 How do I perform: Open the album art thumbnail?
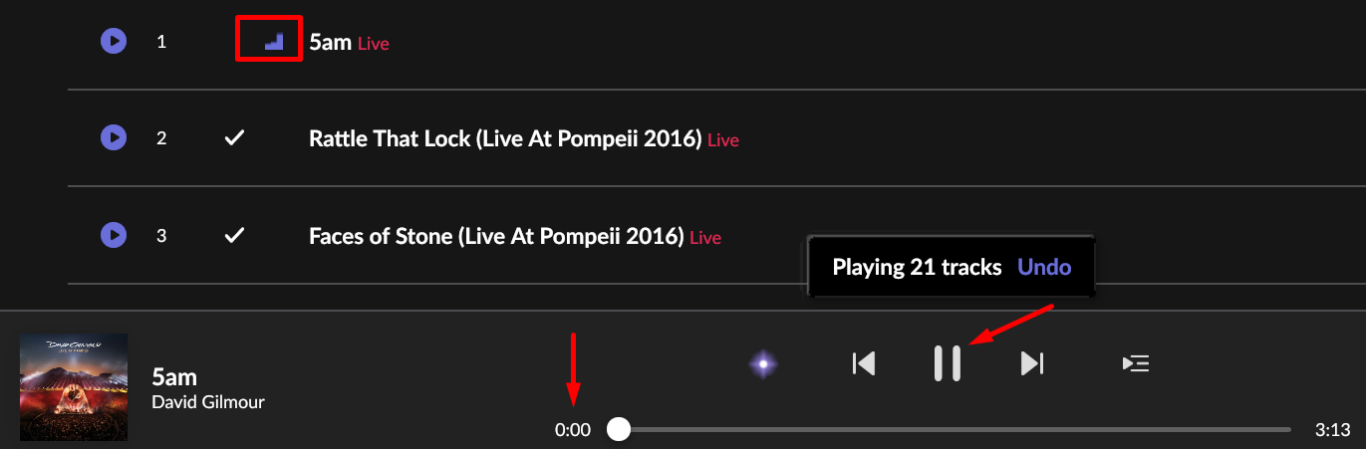(x=74, y=387)
